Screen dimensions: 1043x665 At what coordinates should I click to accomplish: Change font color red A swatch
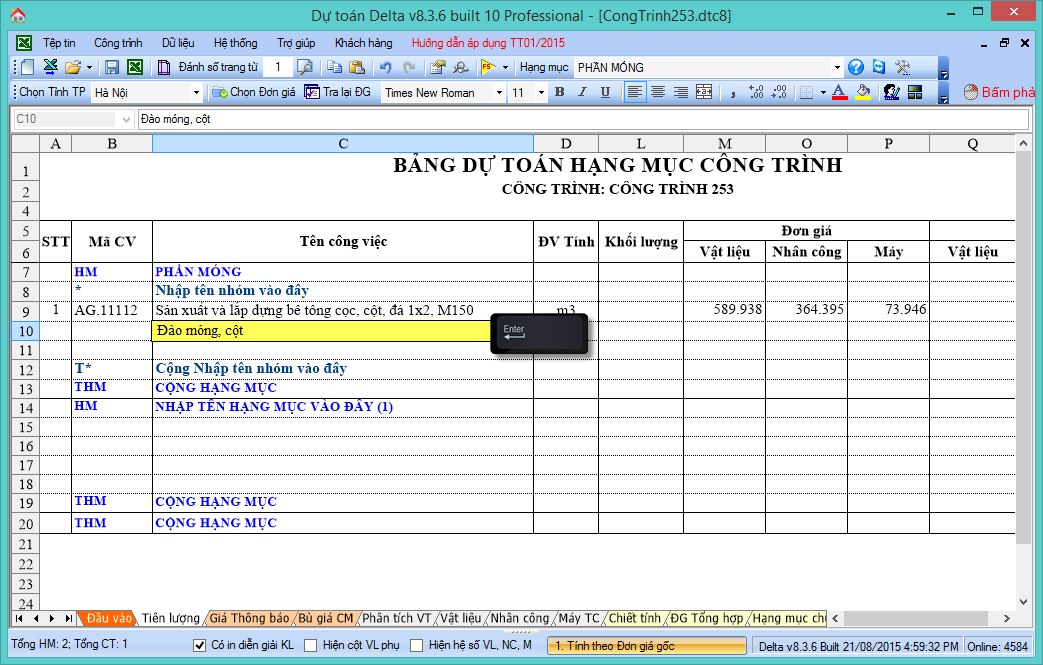[x=839, y=92]
